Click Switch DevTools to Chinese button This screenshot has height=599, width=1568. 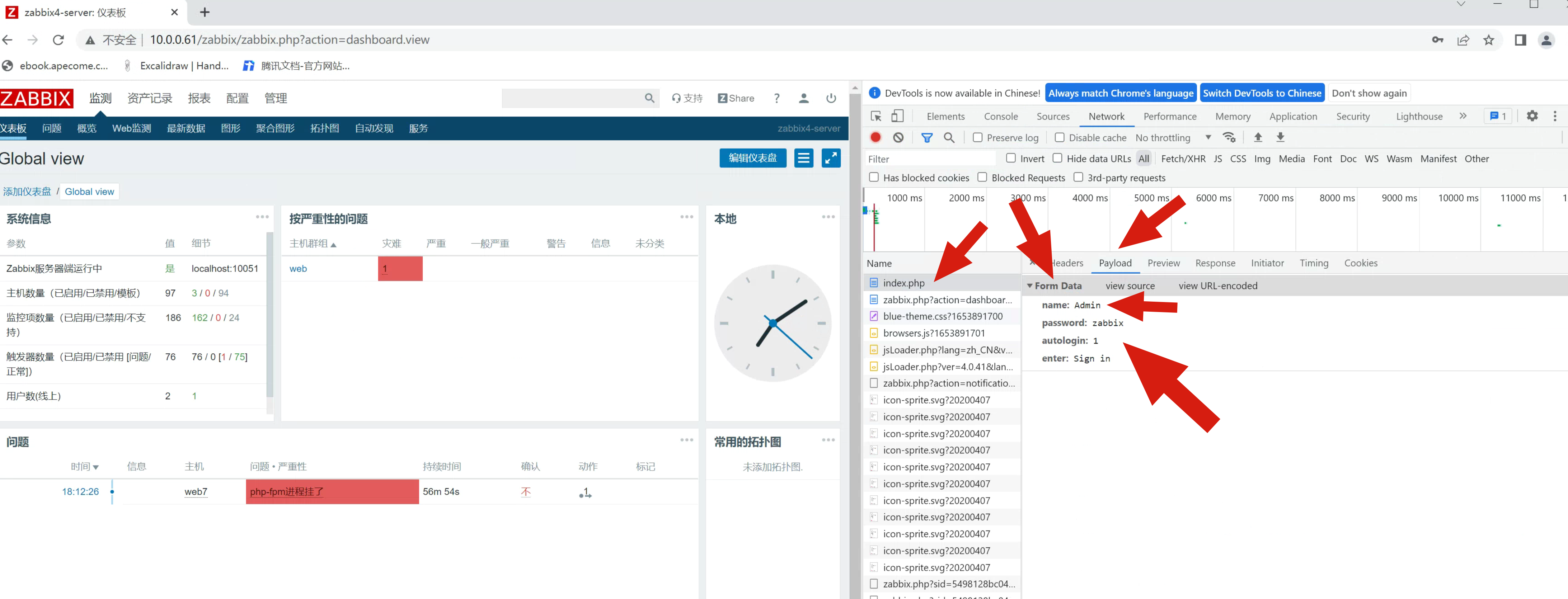(x=1262, y=93)
